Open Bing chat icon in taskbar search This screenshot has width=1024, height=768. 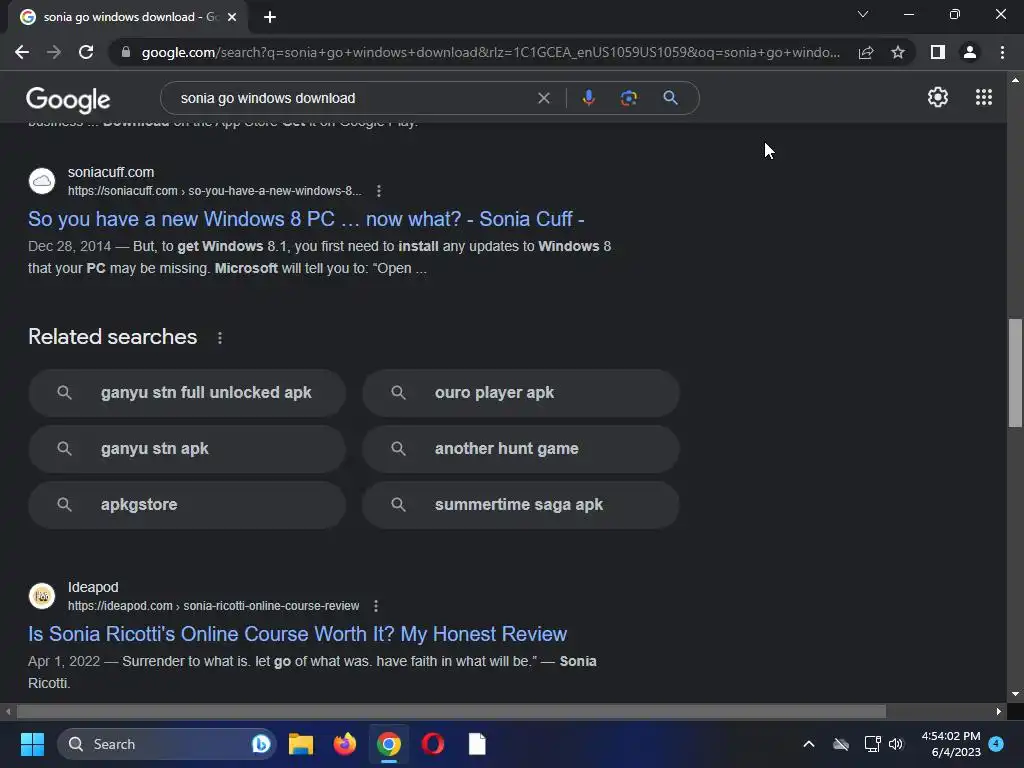pos(261,744)
